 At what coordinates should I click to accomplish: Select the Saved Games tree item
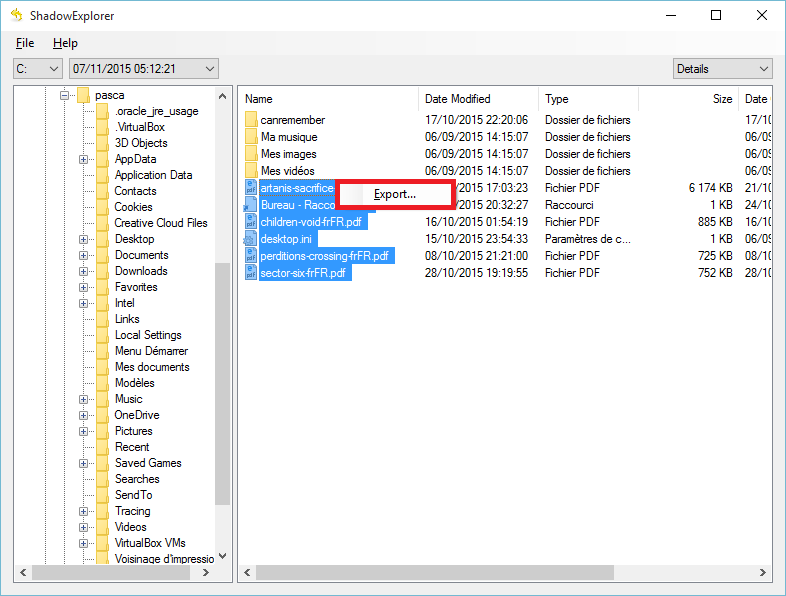148,463
